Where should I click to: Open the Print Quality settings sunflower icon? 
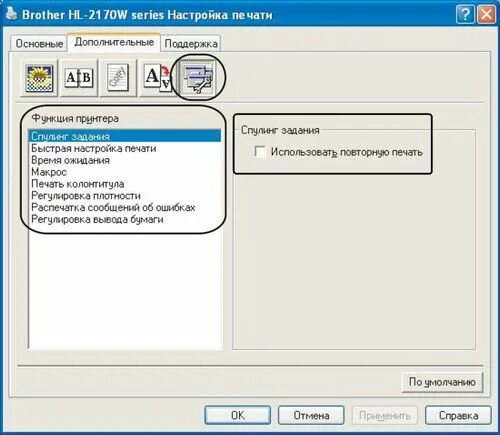[39, 78]
